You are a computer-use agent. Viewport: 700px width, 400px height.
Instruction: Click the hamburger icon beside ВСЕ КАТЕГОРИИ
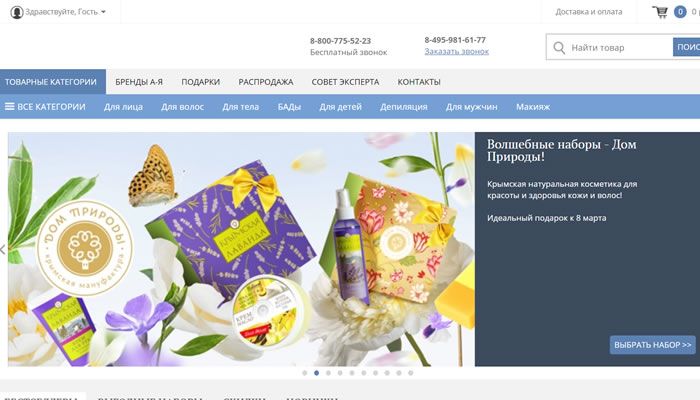tap(9, 107)
